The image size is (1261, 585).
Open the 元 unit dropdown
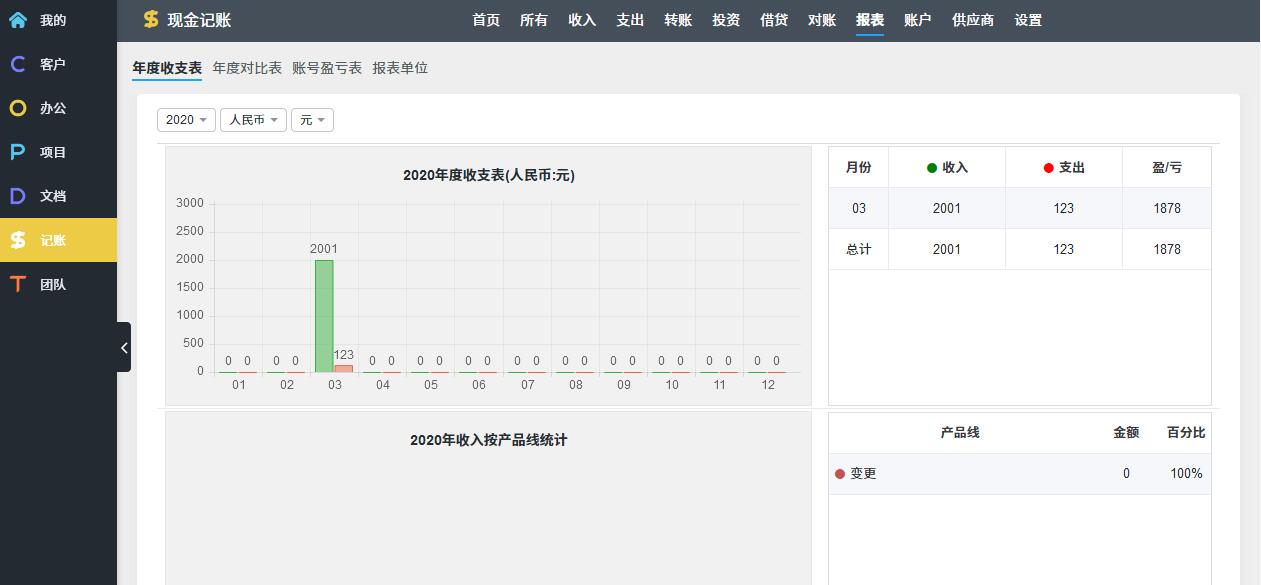click(x=312, y=120)
